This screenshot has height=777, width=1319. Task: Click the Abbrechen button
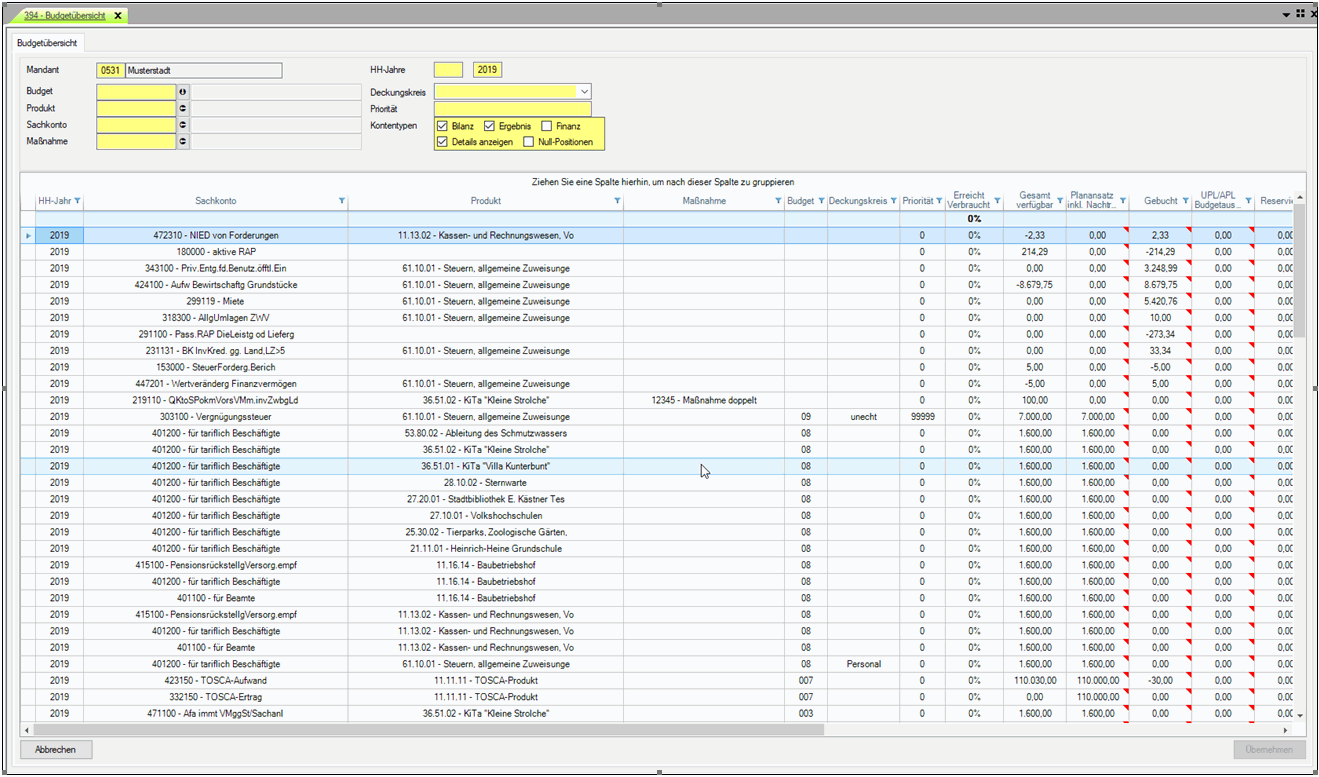pos(55,750)
